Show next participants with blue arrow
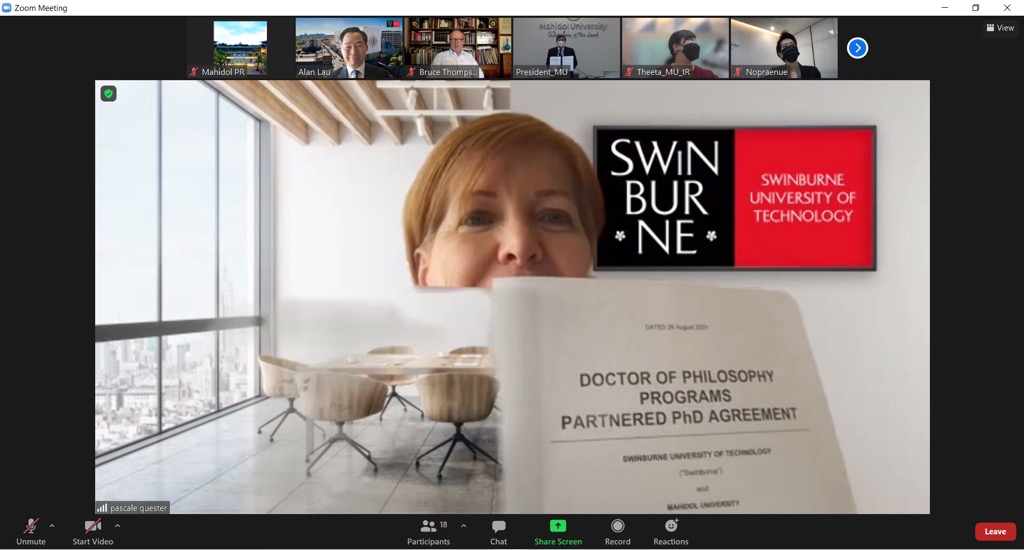Screen dimensions: 1024x550 tap(857, 48)
